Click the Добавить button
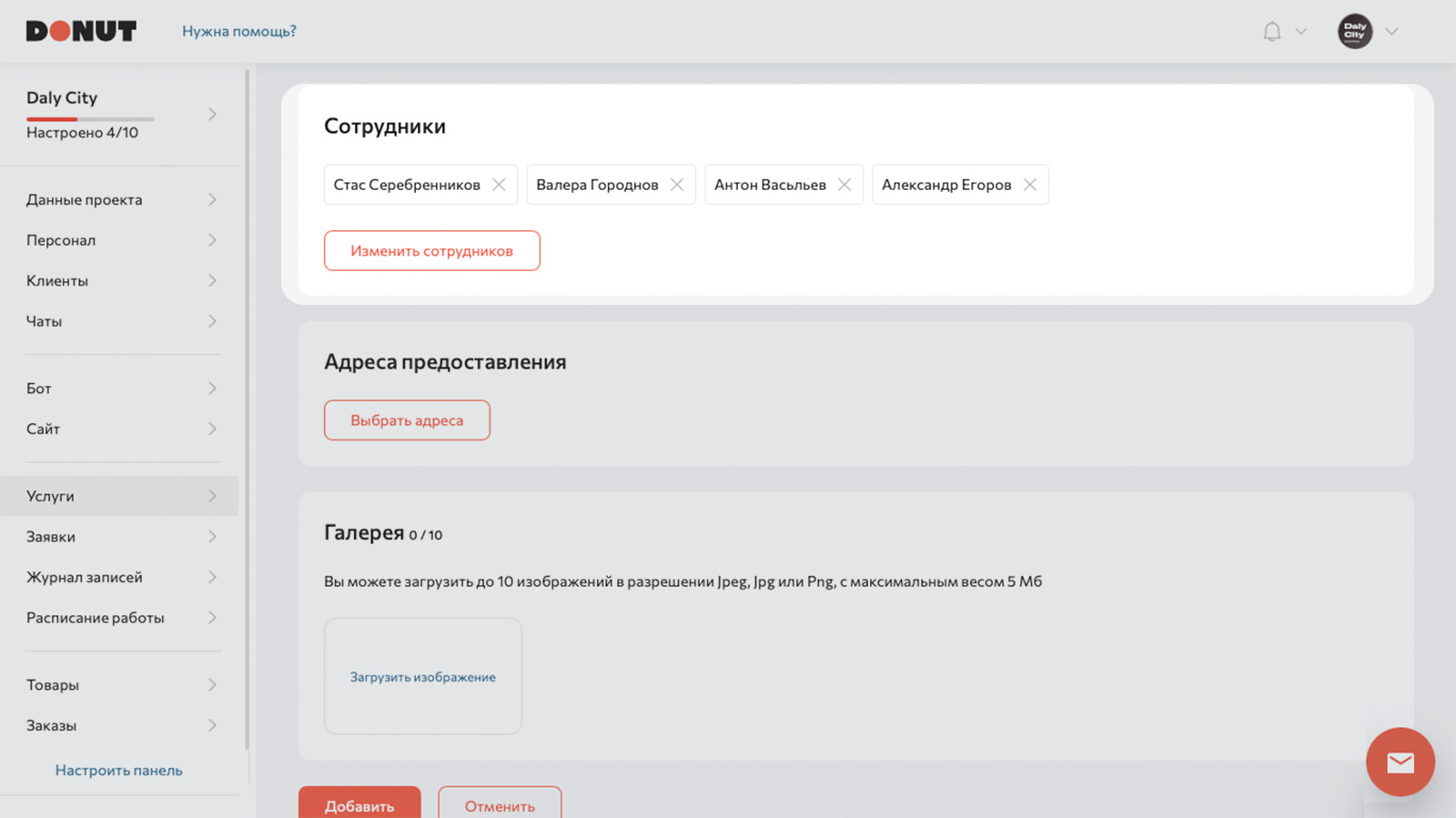1456x818 pixels. [x=359, y=803]
